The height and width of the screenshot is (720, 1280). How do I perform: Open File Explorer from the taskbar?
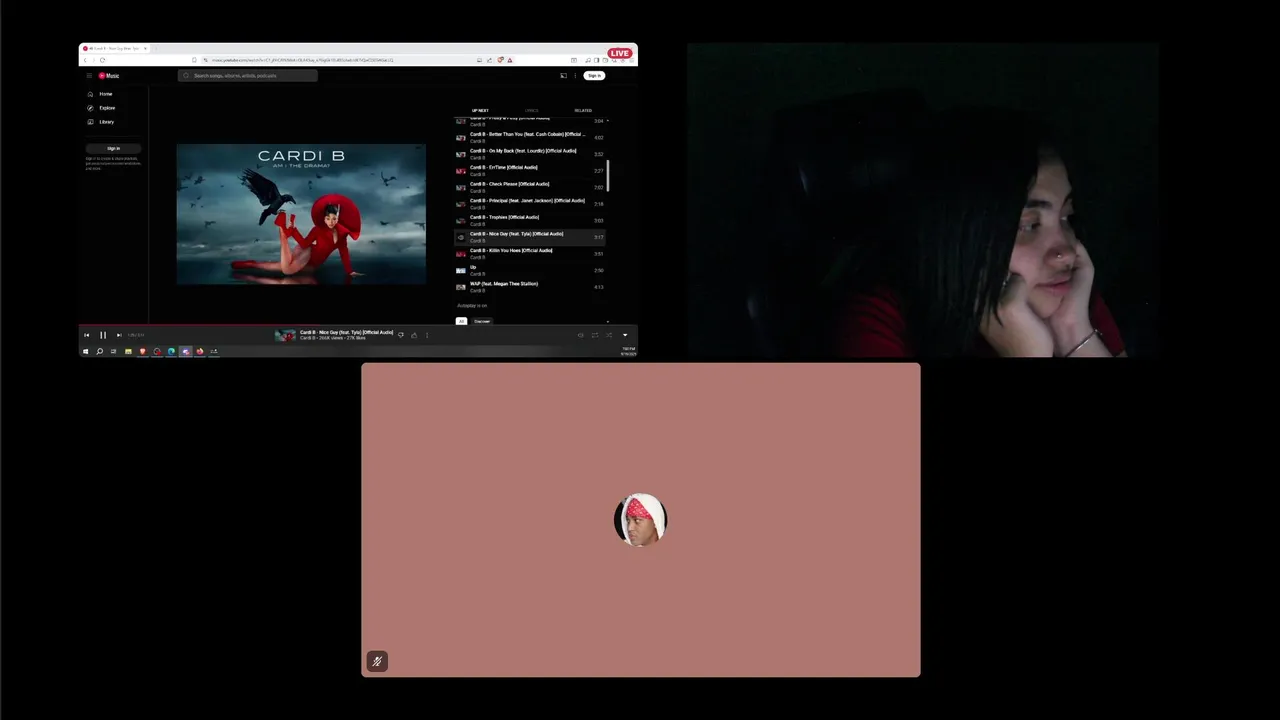coord(128,351)
